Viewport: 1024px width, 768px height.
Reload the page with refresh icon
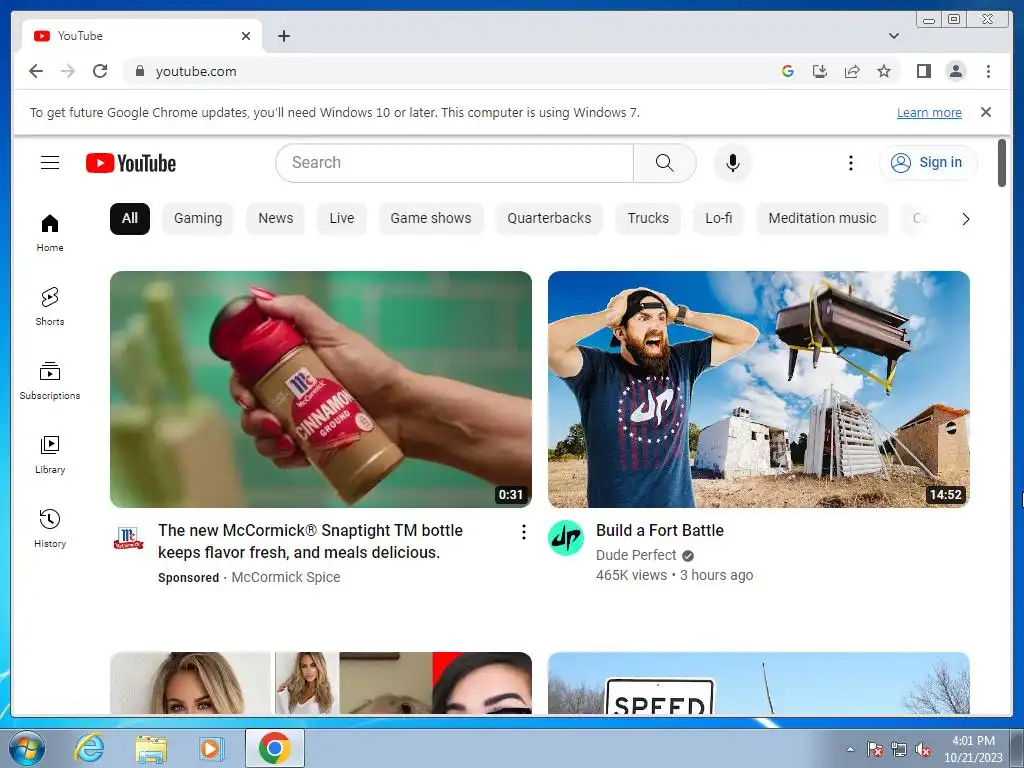coord(100,71)
